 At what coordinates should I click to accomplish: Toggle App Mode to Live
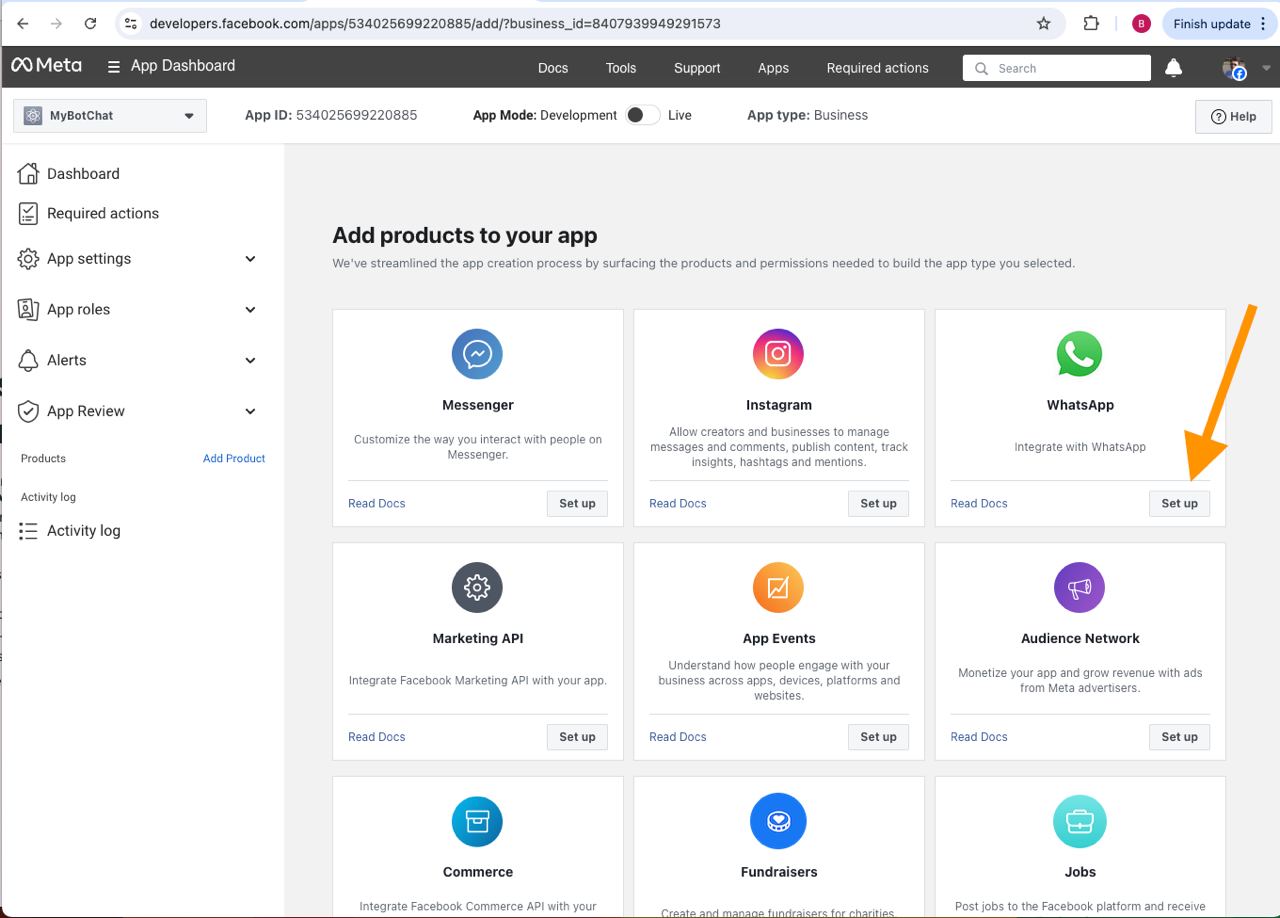(x=642, y=115)
